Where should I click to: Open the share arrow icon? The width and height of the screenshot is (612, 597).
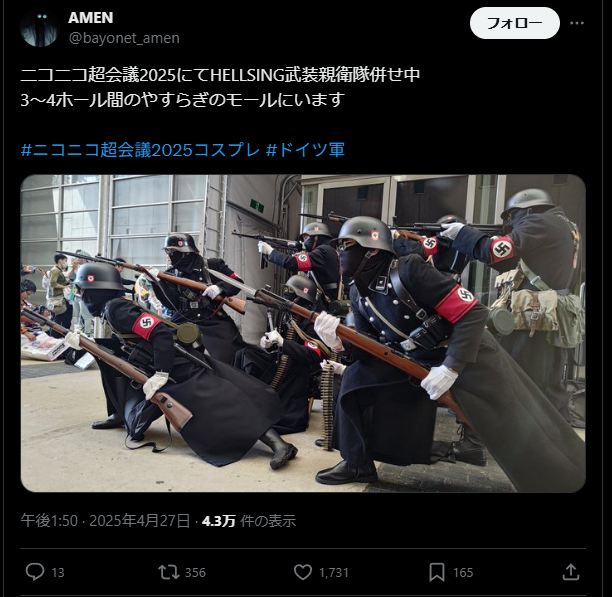point(571,572)
